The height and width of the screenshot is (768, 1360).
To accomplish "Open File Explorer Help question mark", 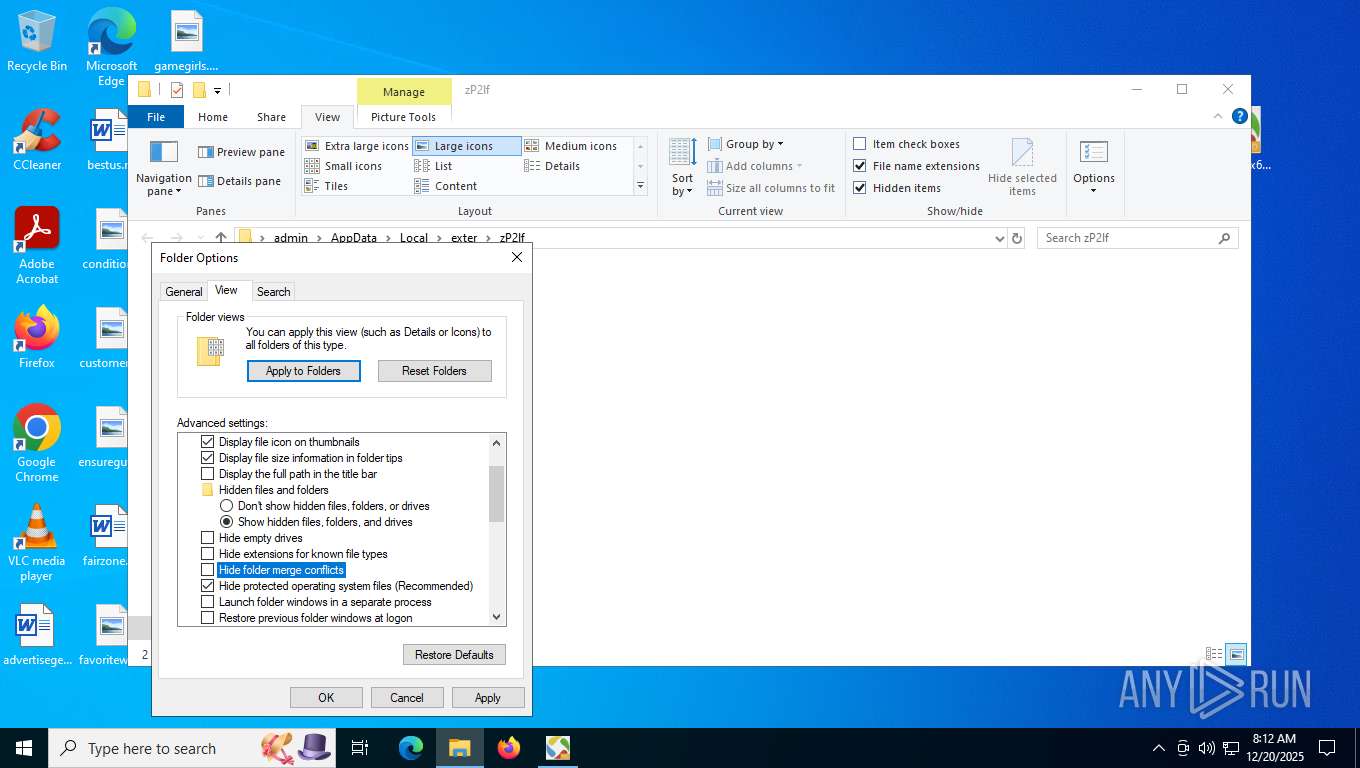I will coord(1239,117).
